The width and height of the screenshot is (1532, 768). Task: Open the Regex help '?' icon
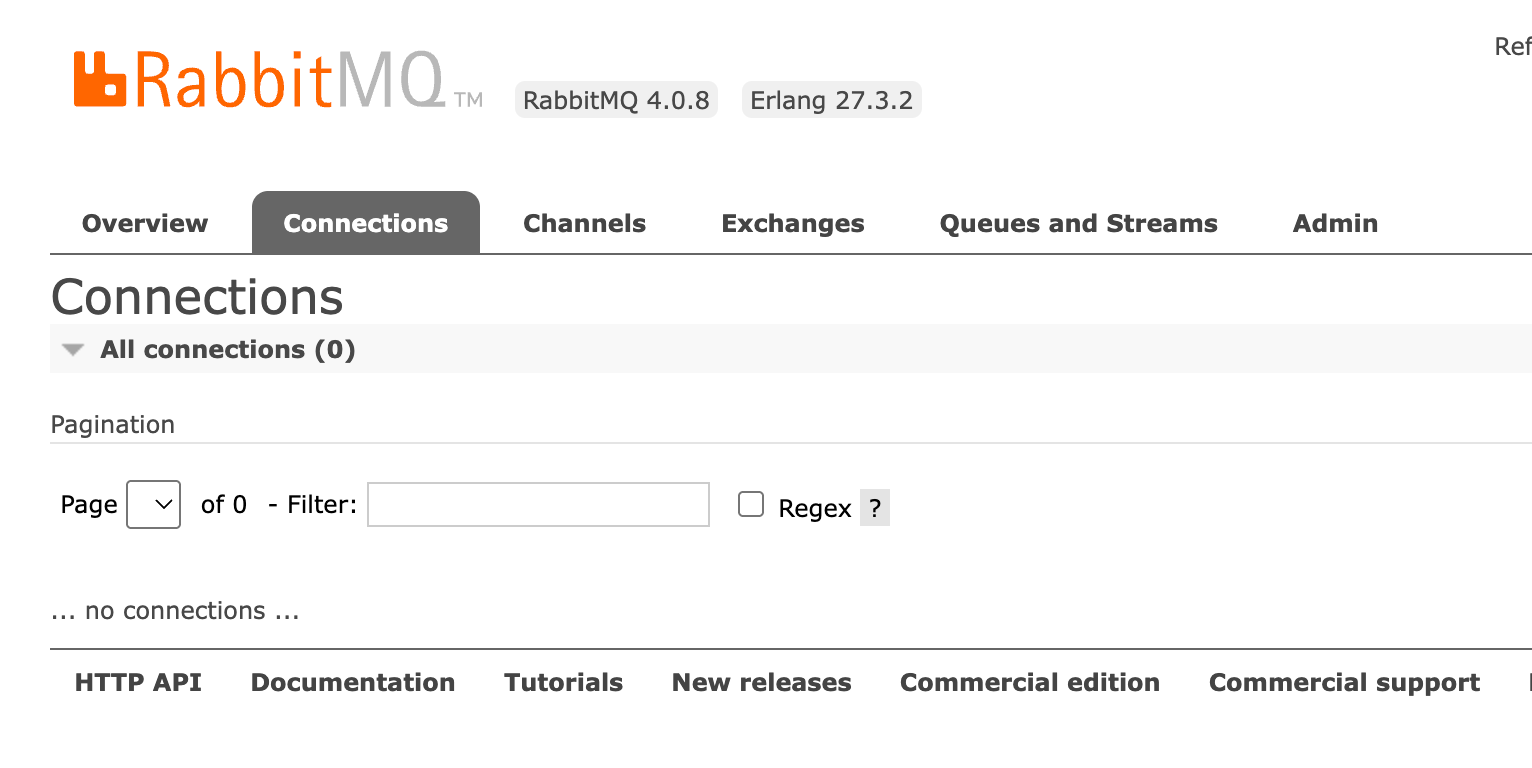coord(874,507)
